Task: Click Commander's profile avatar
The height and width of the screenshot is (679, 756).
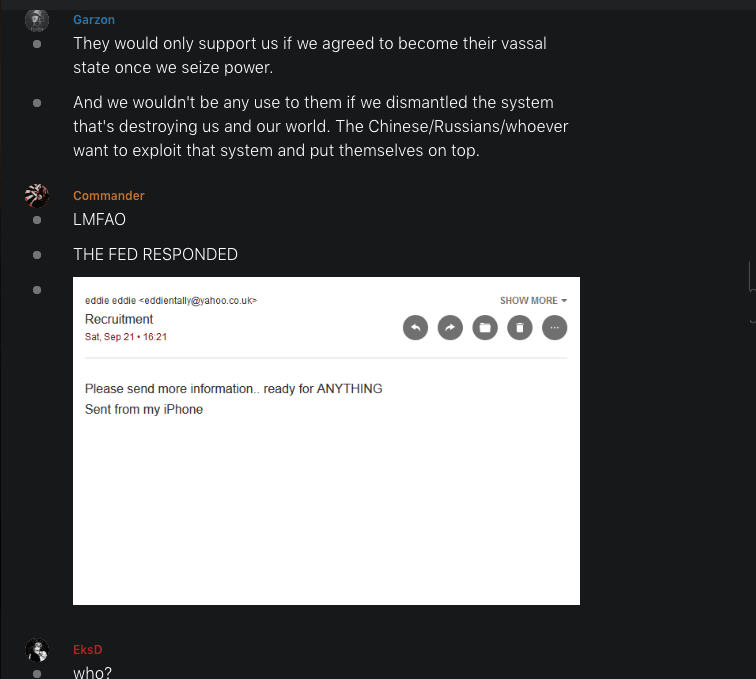Action: point(37,196)
